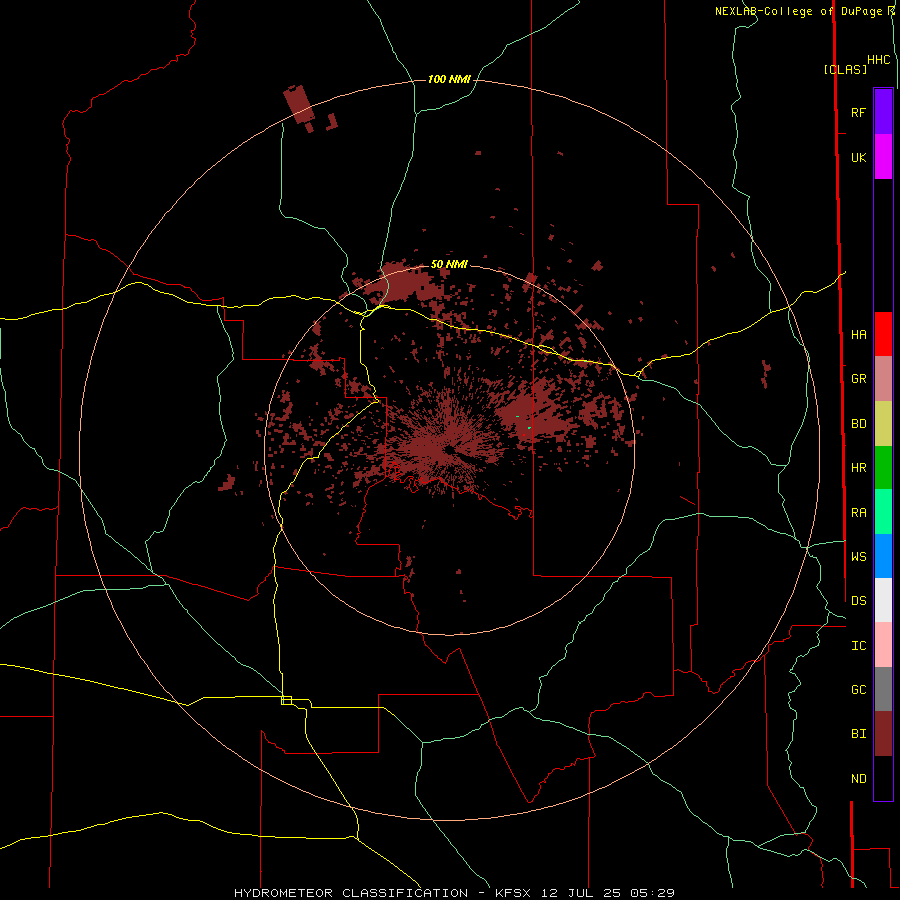Click the 05:29 timestamp
The image size is (900, 900).
[652, 893]
